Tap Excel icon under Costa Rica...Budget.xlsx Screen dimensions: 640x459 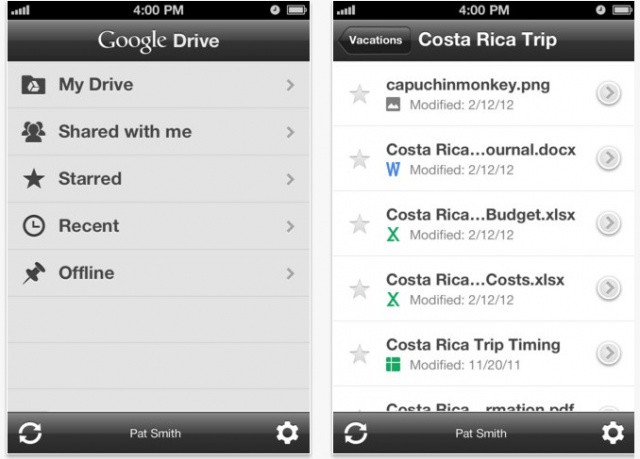point(393,235)
